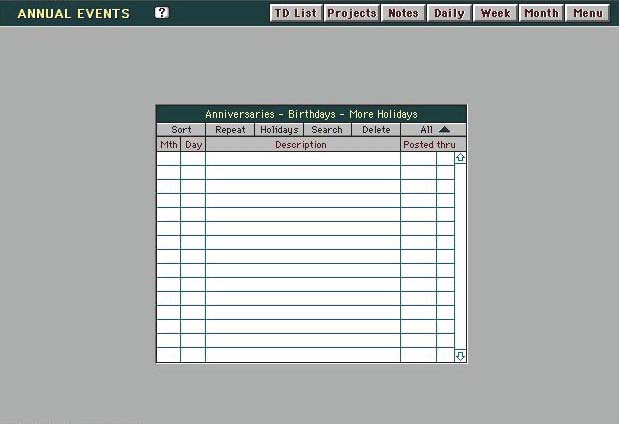
Task: Click the Delete button
Action: click(376, 130)
